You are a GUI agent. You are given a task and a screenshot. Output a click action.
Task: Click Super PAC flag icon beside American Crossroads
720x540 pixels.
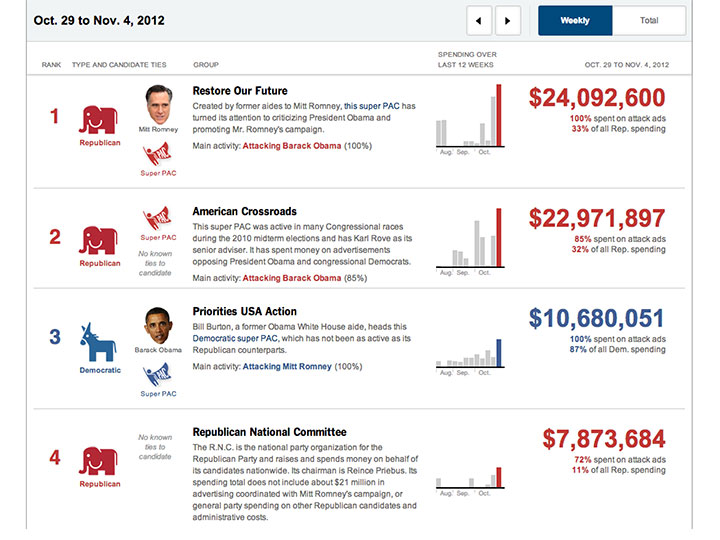pos(157,218)
